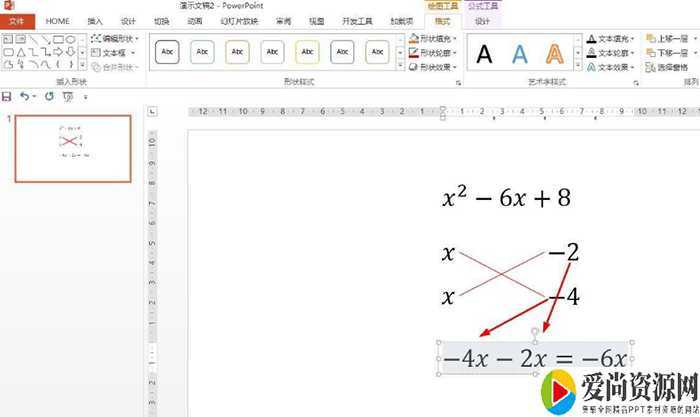Click the equation text box −4x − 2x = −6x
This screenshot has width=700, height=417.
click(535, 358)
